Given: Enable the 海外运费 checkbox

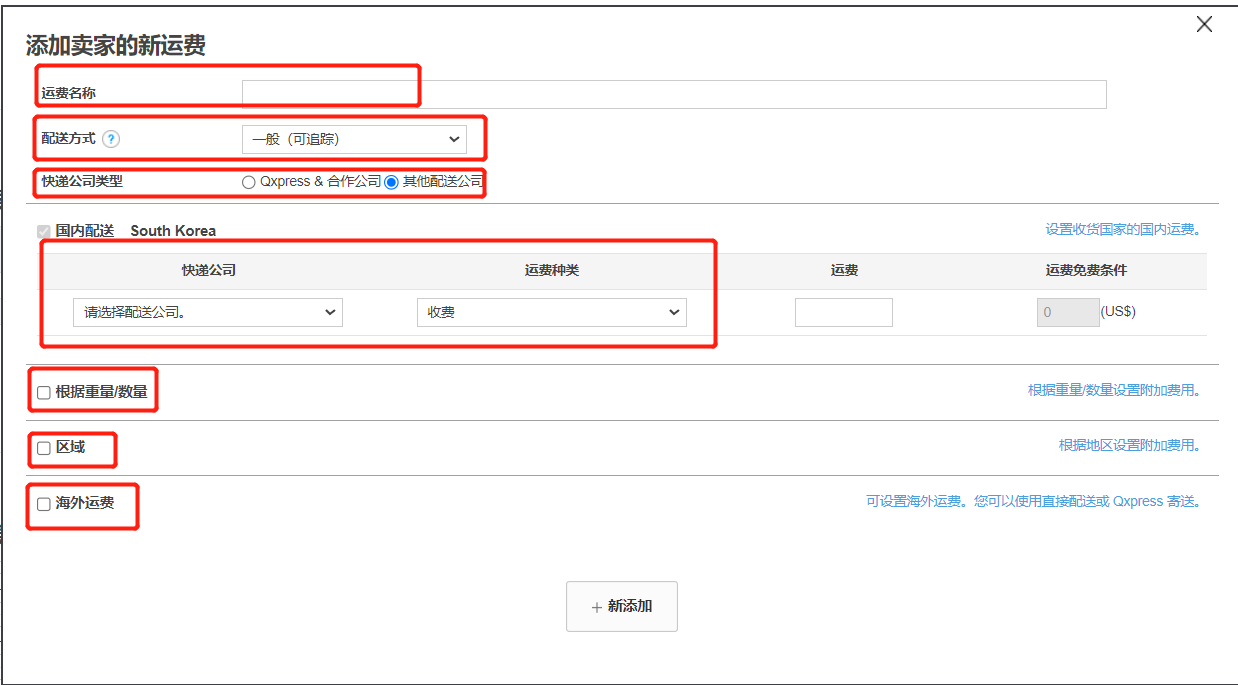Looking at the screenshot, I should (43, 505).
